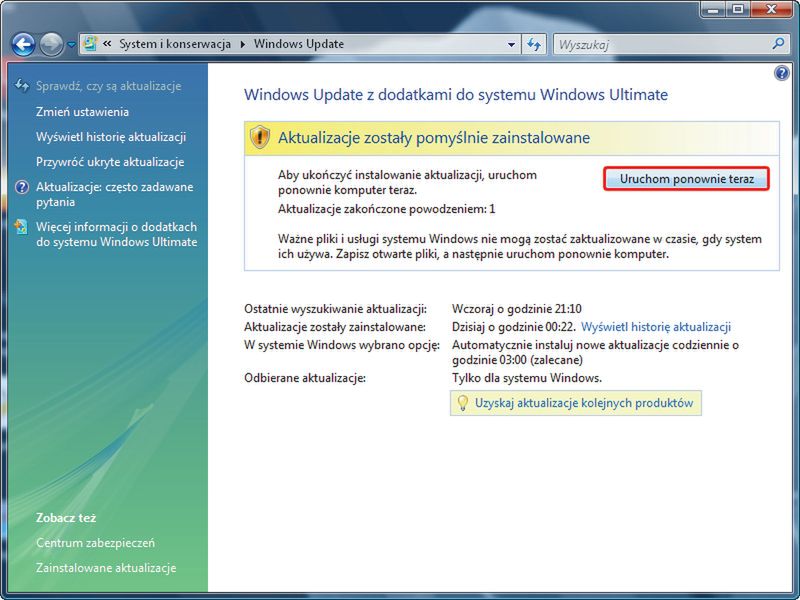Click the Control Panel icon in address bar
Screen dimensions: 800x600
(90, 44)
